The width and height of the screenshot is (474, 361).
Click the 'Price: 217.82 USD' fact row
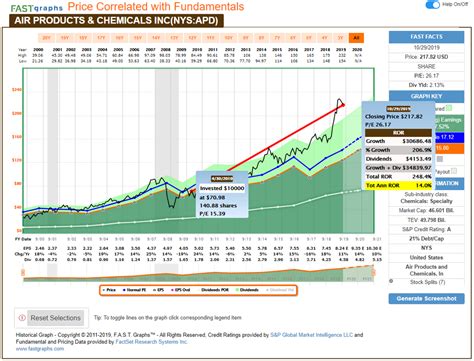click(x=426, y=57)
